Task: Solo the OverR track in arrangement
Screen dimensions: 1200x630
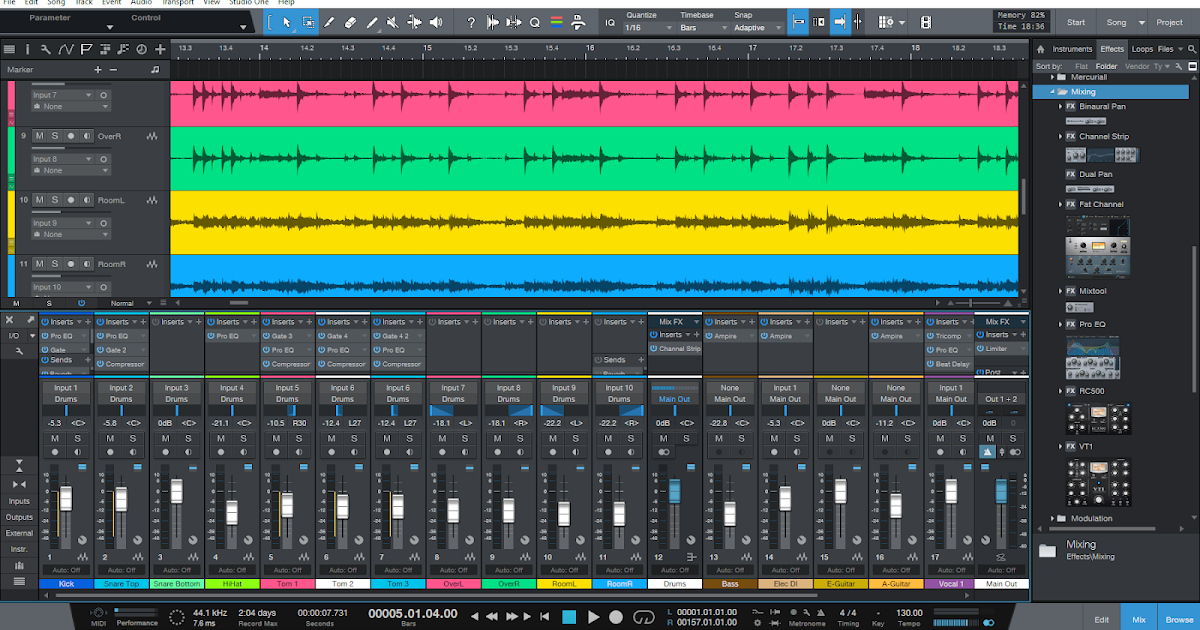Action: [55, 136]
